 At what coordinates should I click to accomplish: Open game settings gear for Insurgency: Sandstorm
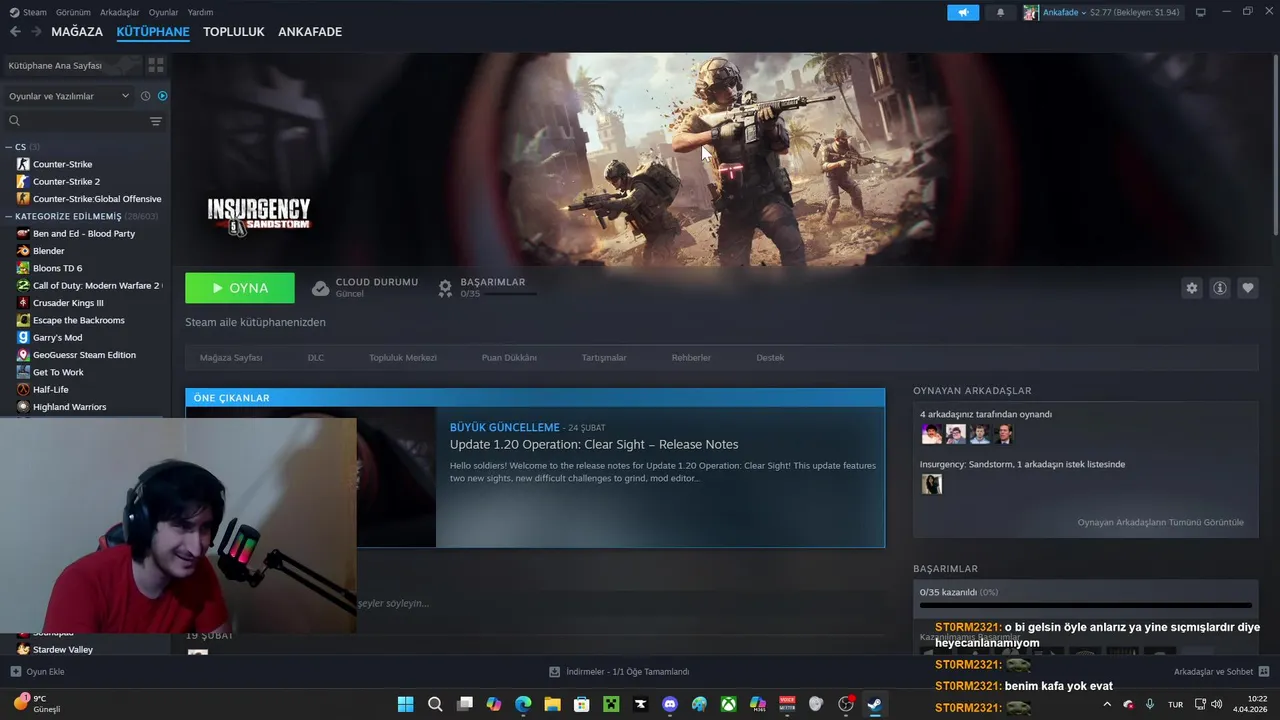pos(1192,288)
